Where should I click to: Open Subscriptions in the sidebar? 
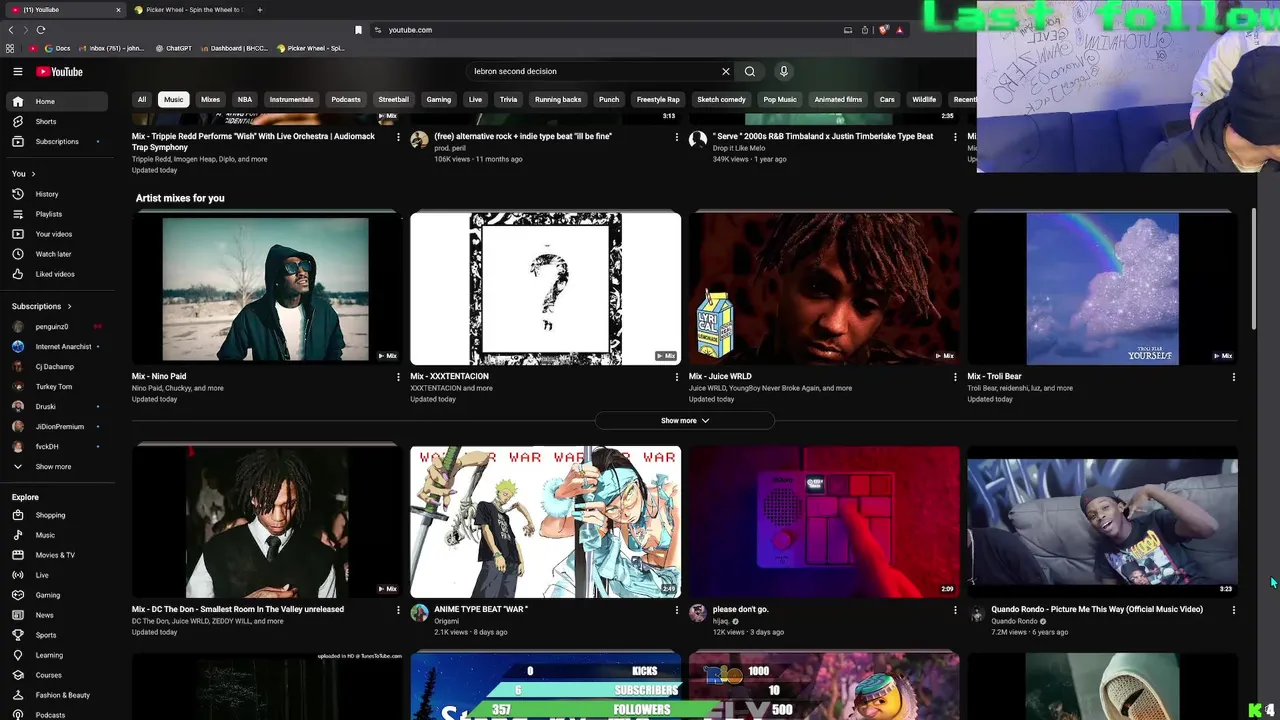58,141
